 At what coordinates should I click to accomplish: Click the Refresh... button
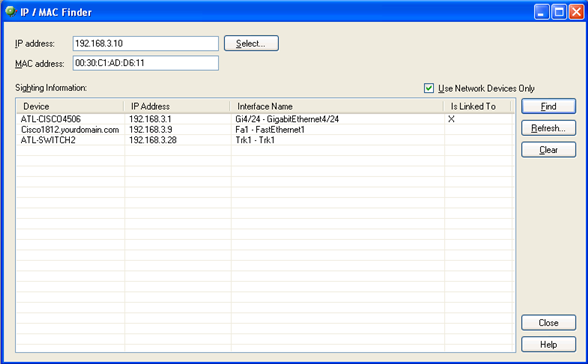[548, 128]
